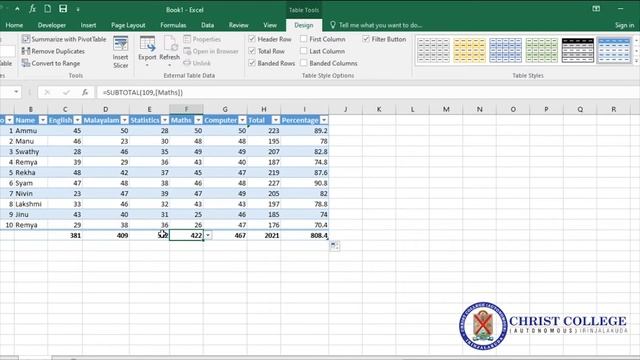The width and height of the screenshot is (640, 360).
Task: Open the Malayalam column filter dropdown
Action: 124,120
